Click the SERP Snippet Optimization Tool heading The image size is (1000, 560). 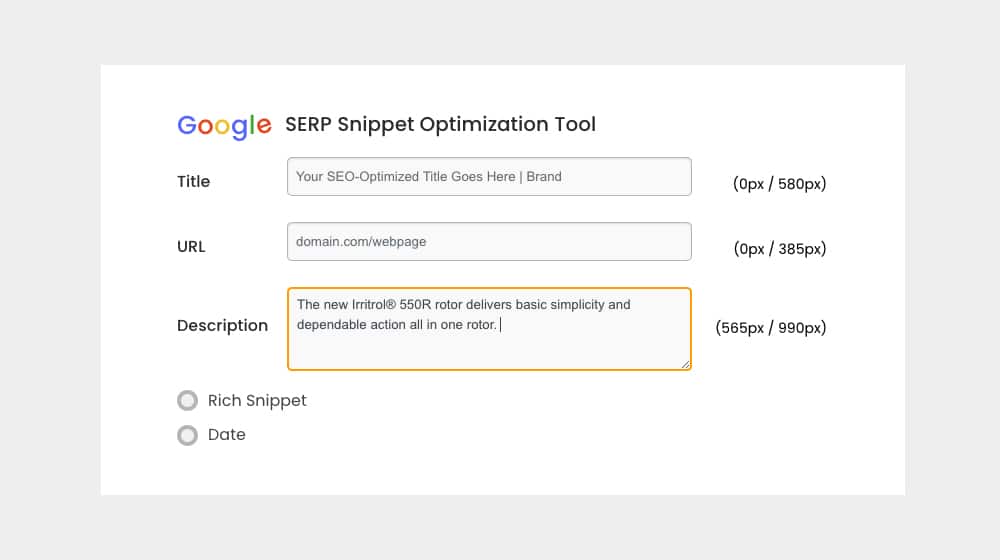(x=440, y=124)
